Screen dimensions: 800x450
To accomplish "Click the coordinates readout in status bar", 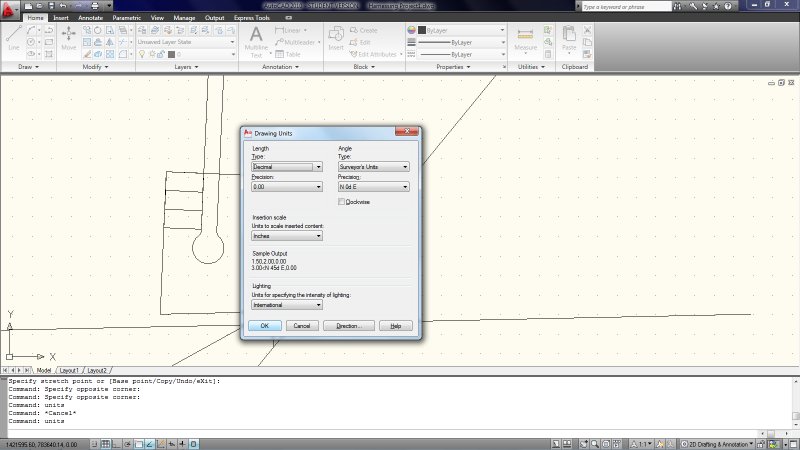I will (x=42, y=445).
